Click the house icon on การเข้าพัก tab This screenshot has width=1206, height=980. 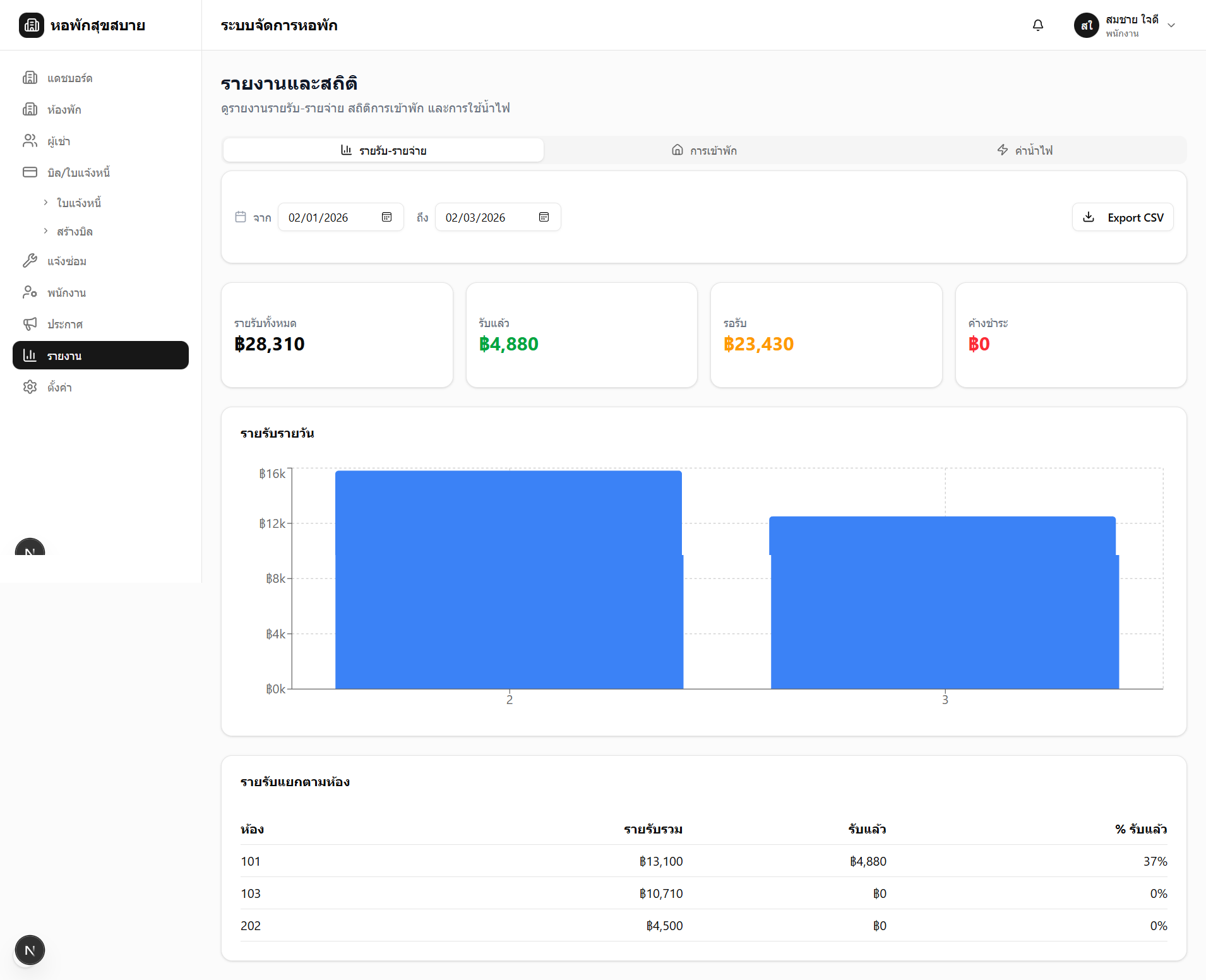(x=678, y=150)
